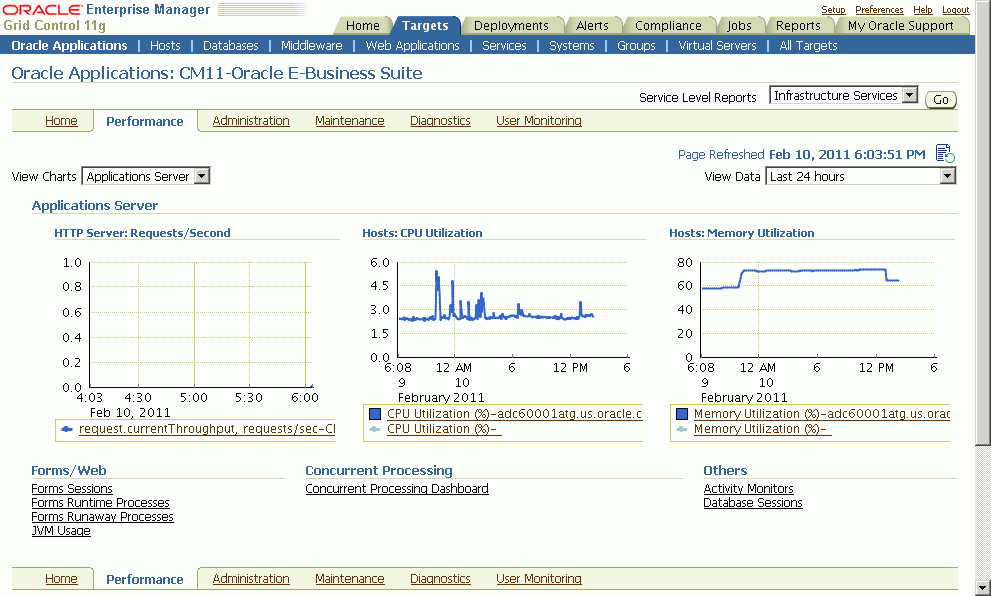991x596 pixels.
Task: Click the Go button
Action: click(940, 99)
